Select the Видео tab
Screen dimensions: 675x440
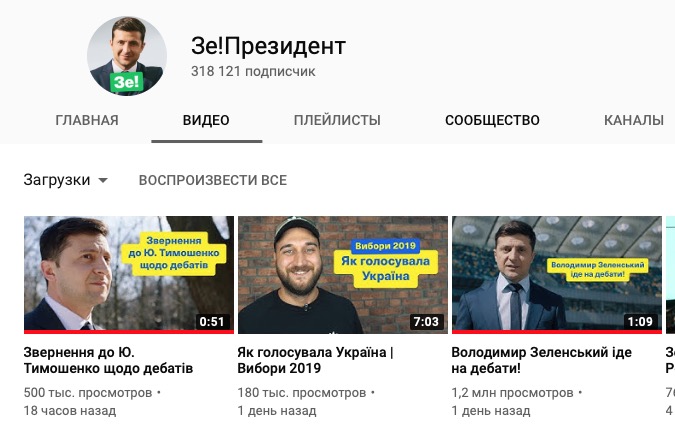point(206,120)
